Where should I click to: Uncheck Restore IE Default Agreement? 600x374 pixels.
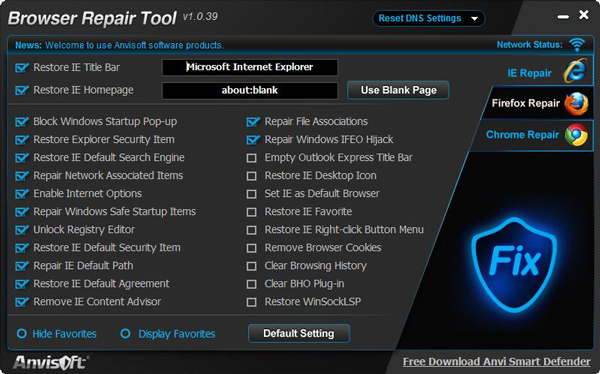click(21, 284)
